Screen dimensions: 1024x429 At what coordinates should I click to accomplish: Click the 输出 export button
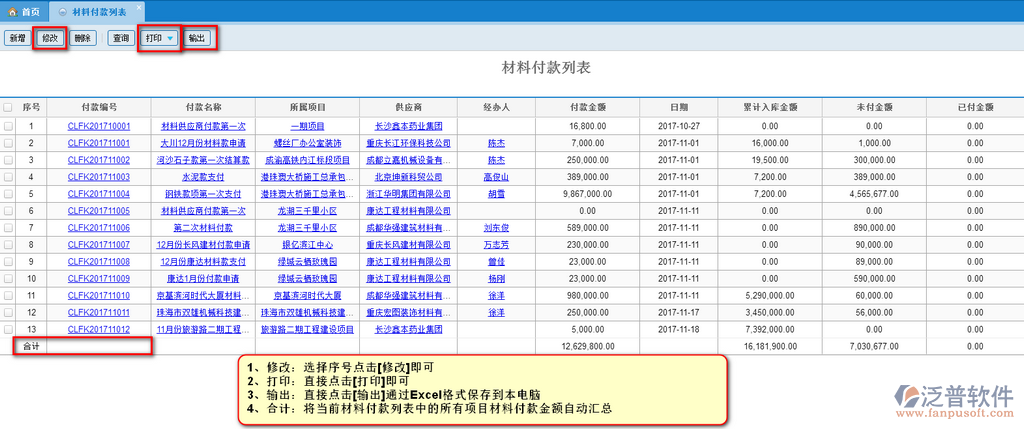tap(197, 38)
